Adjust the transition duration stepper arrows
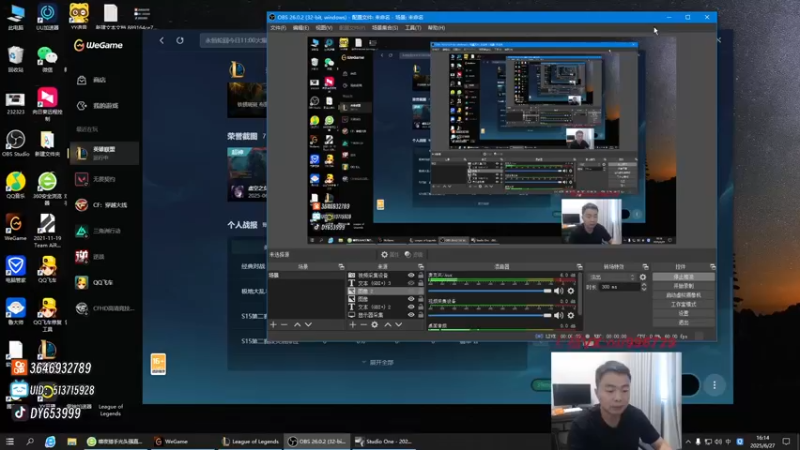The height and width of the screenshot is (450, 800). (x=644, y=287)
